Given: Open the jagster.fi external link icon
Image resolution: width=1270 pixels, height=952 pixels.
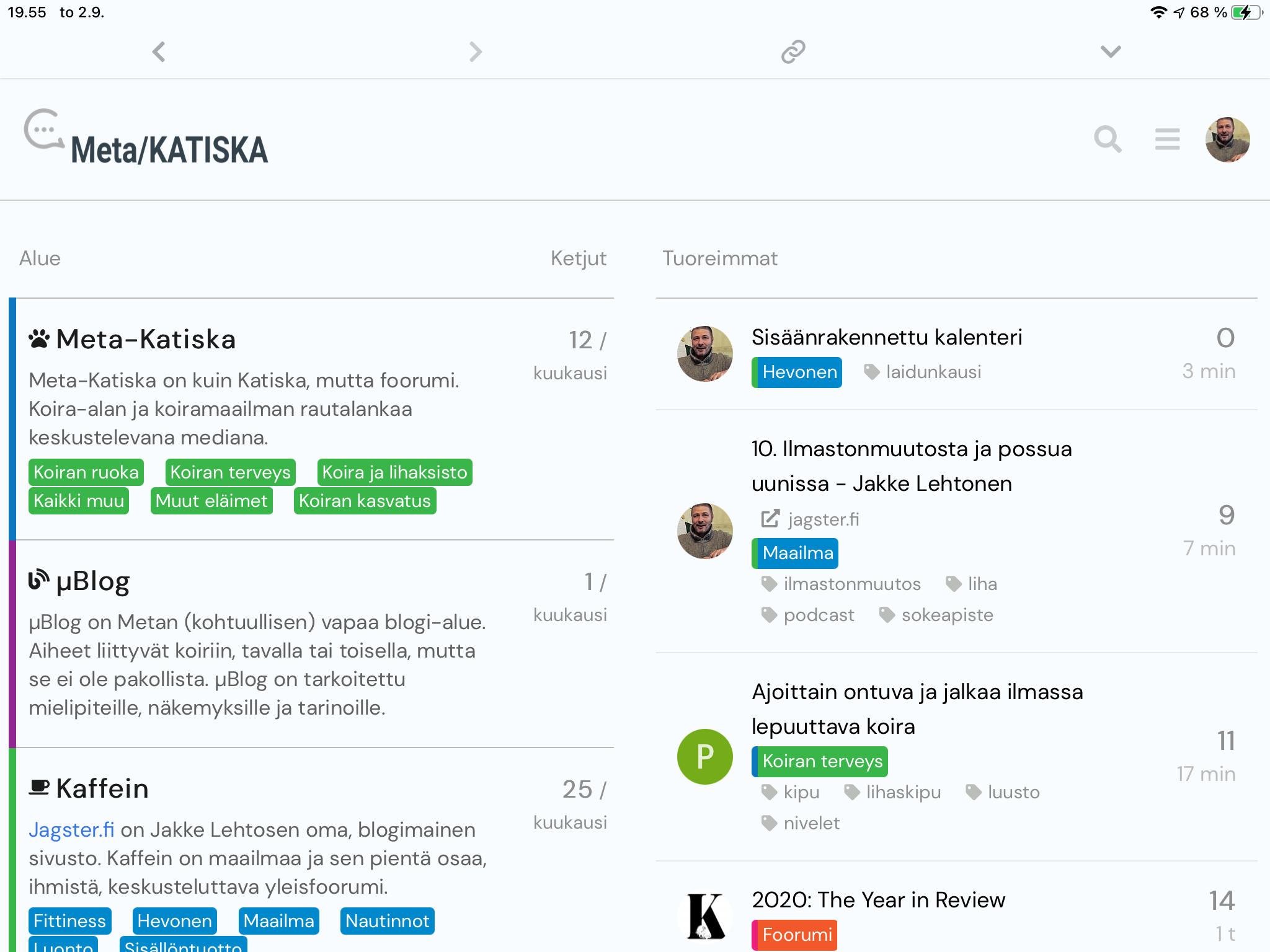Looking at the screenshot, I should click(770, 519).
